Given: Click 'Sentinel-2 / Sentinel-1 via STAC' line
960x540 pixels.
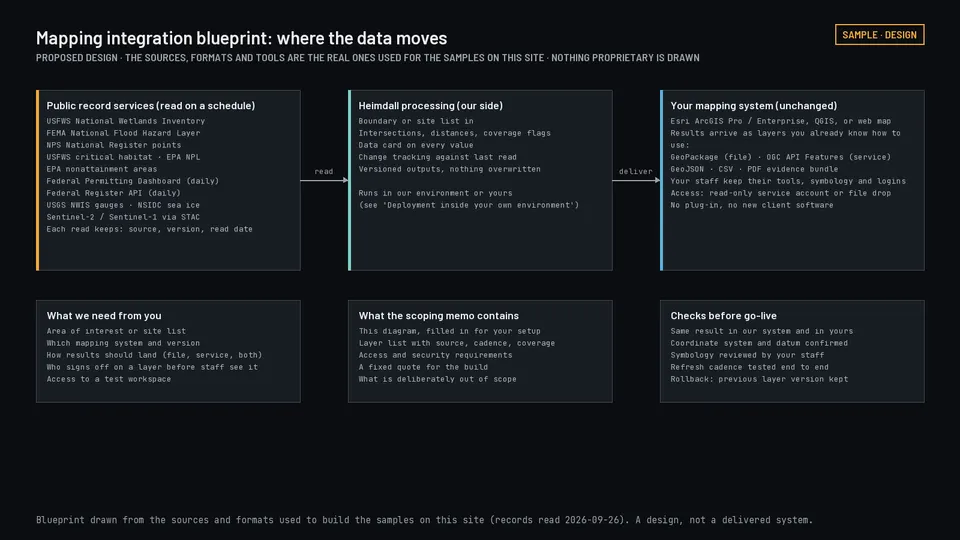Looking at the screenshot, I should point(123,217).
